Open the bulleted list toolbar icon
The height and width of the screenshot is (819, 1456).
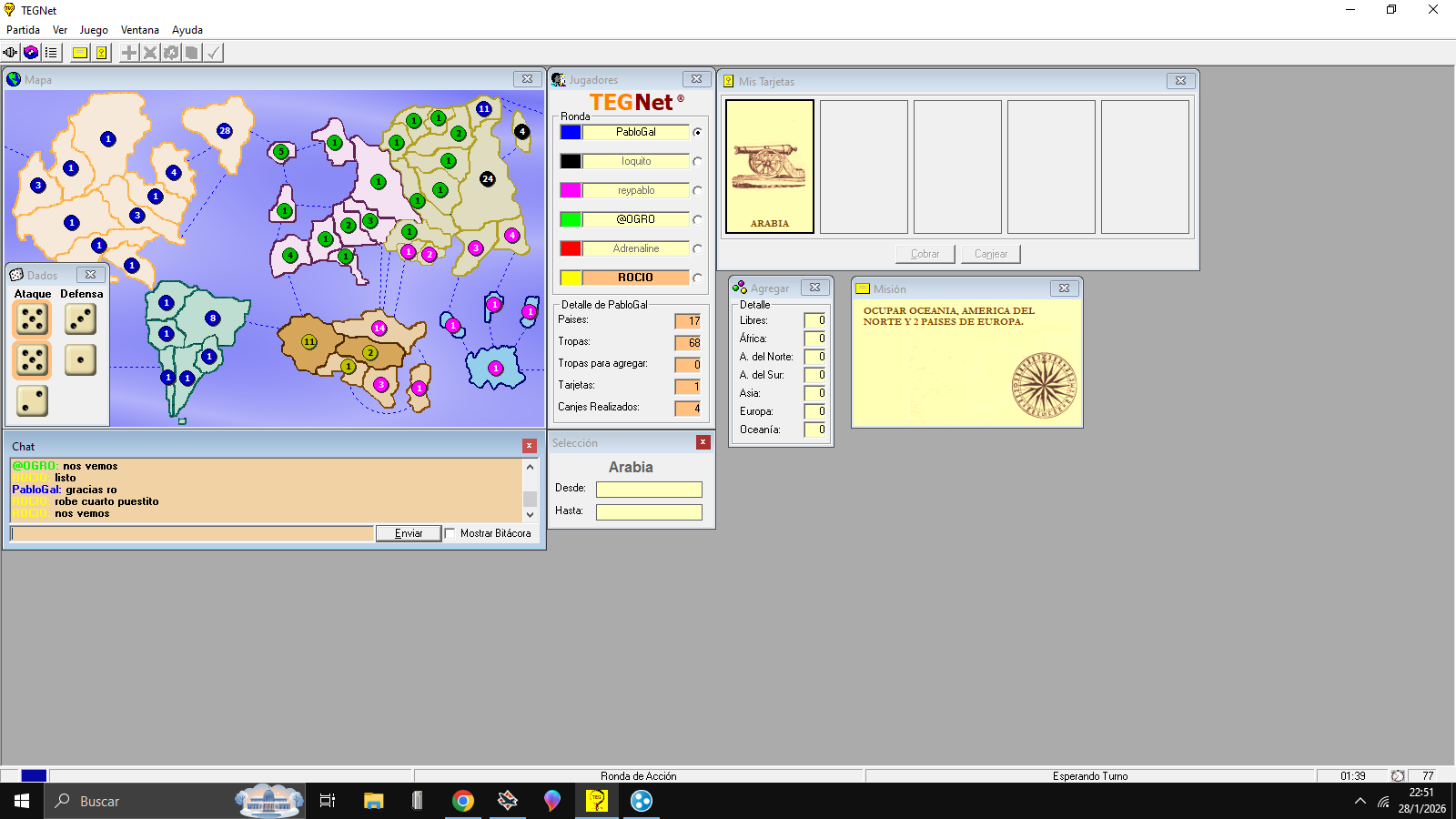click(x=51, y=53)
